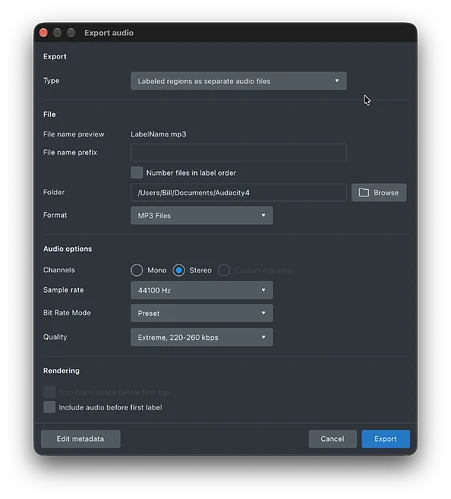This screenshot has height=499, width=451.
Task: Close the Export audio window
Action: [43, 33]
